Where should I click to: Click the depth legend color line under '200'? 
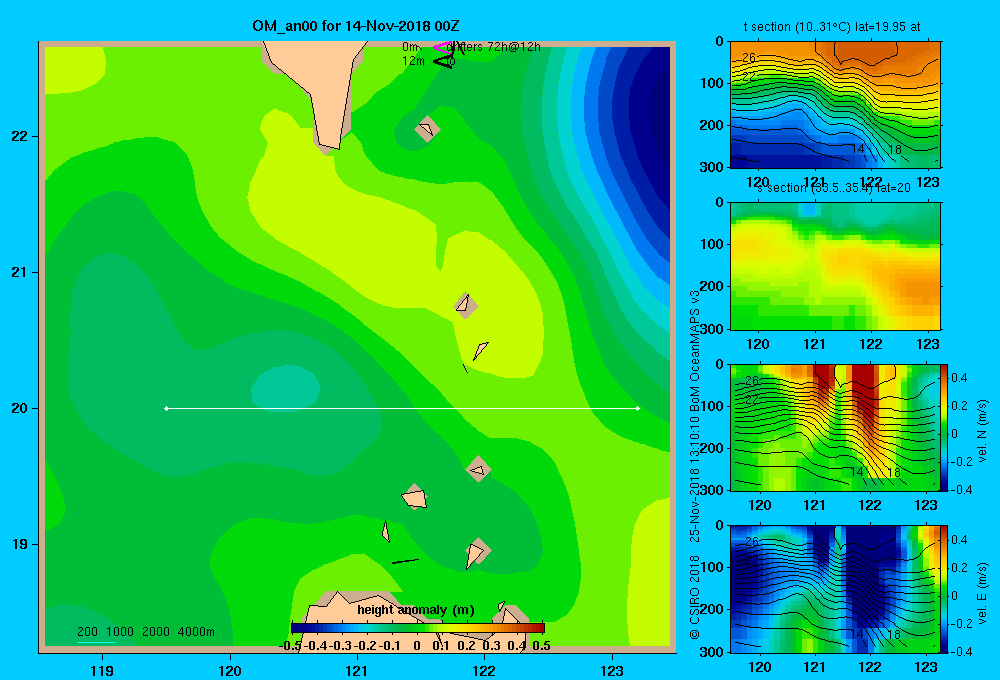pos(96,642)
